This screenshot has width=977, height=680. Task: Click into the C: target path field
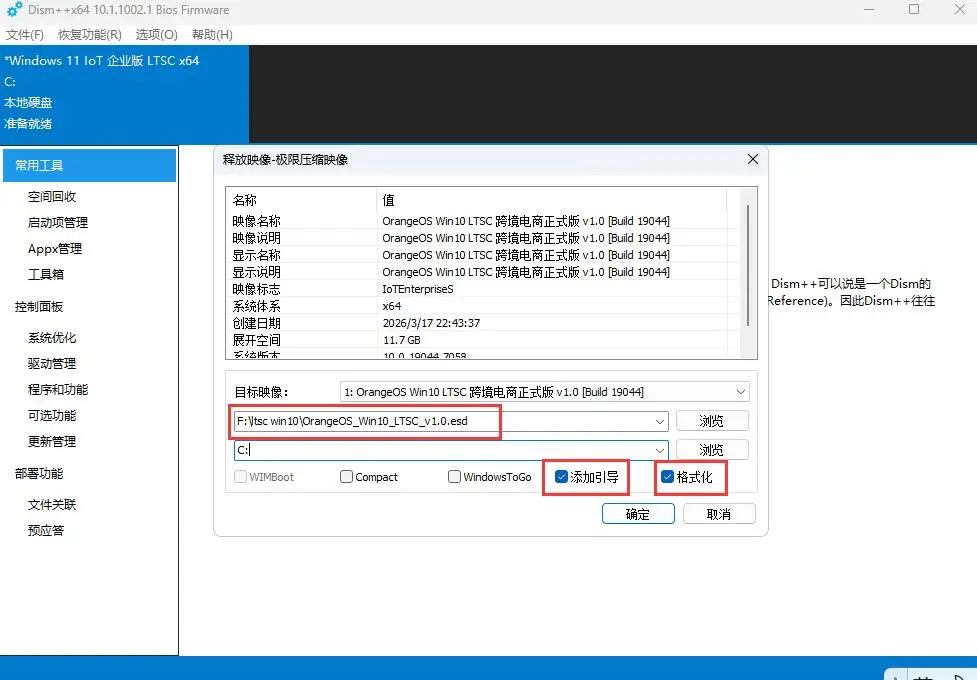[440, 451]
